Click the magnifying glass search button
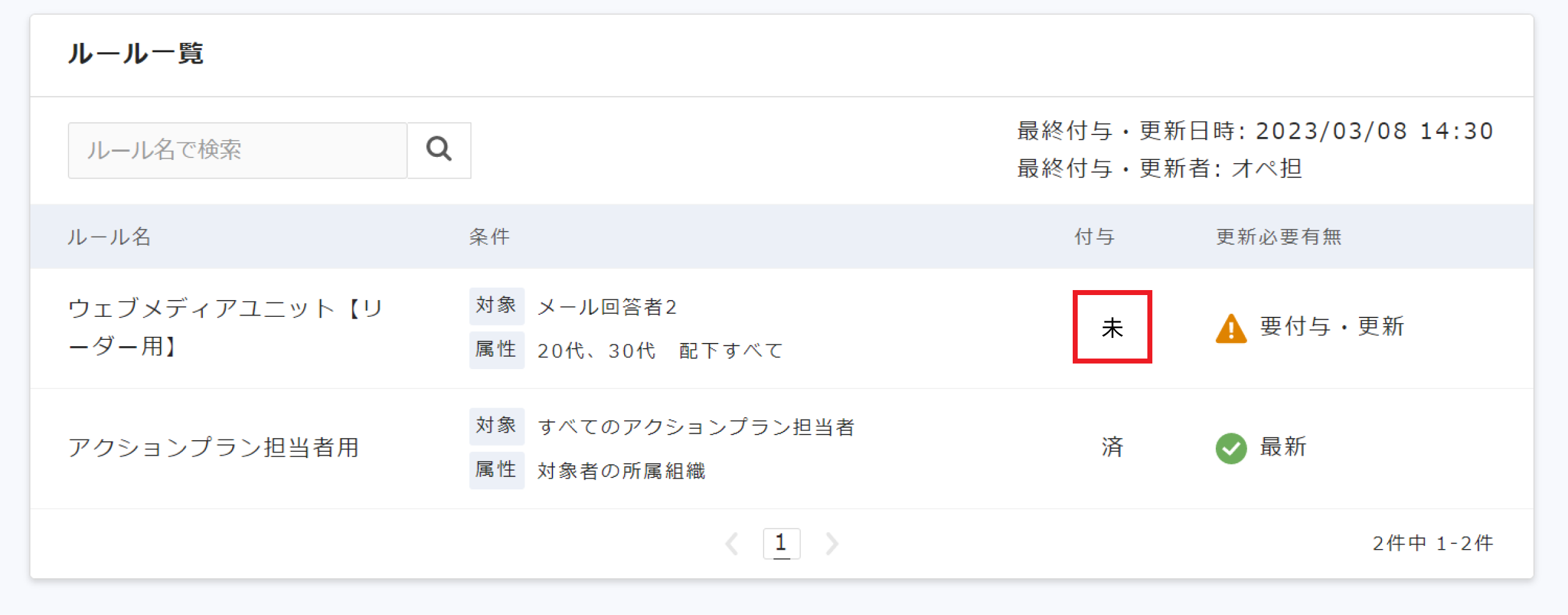1568x615 pixels. 439,150
